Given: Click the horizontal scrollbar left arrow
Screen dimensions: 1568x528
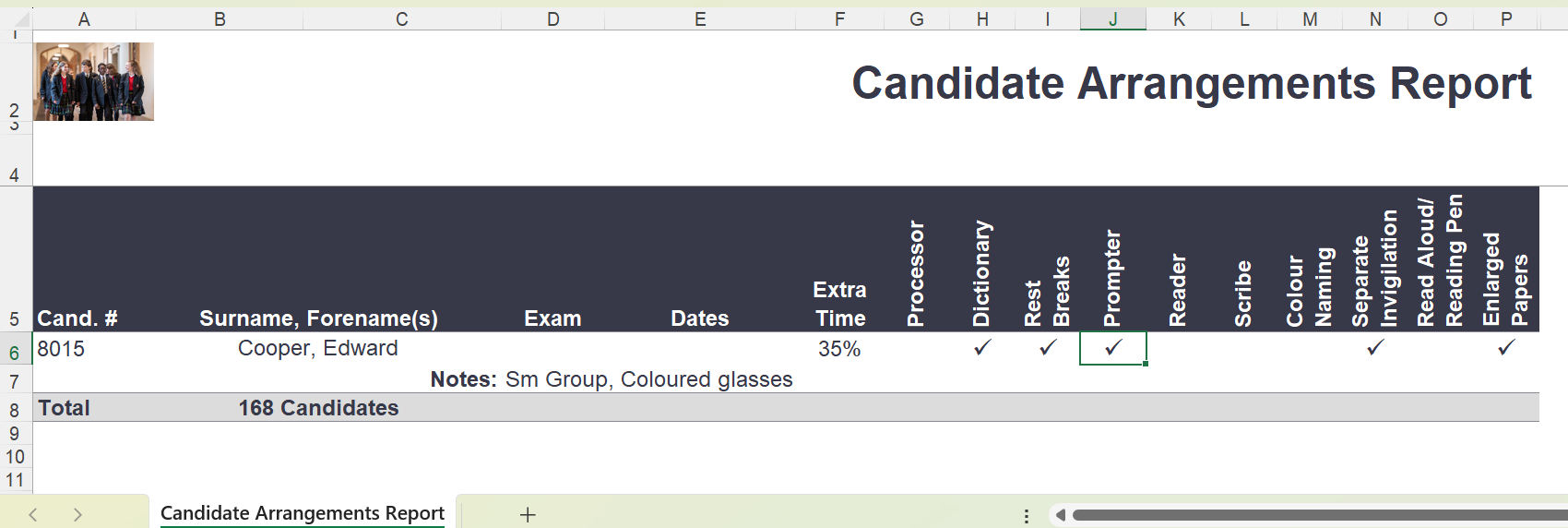Looking at the screenshot, I should coord(1061,515).
